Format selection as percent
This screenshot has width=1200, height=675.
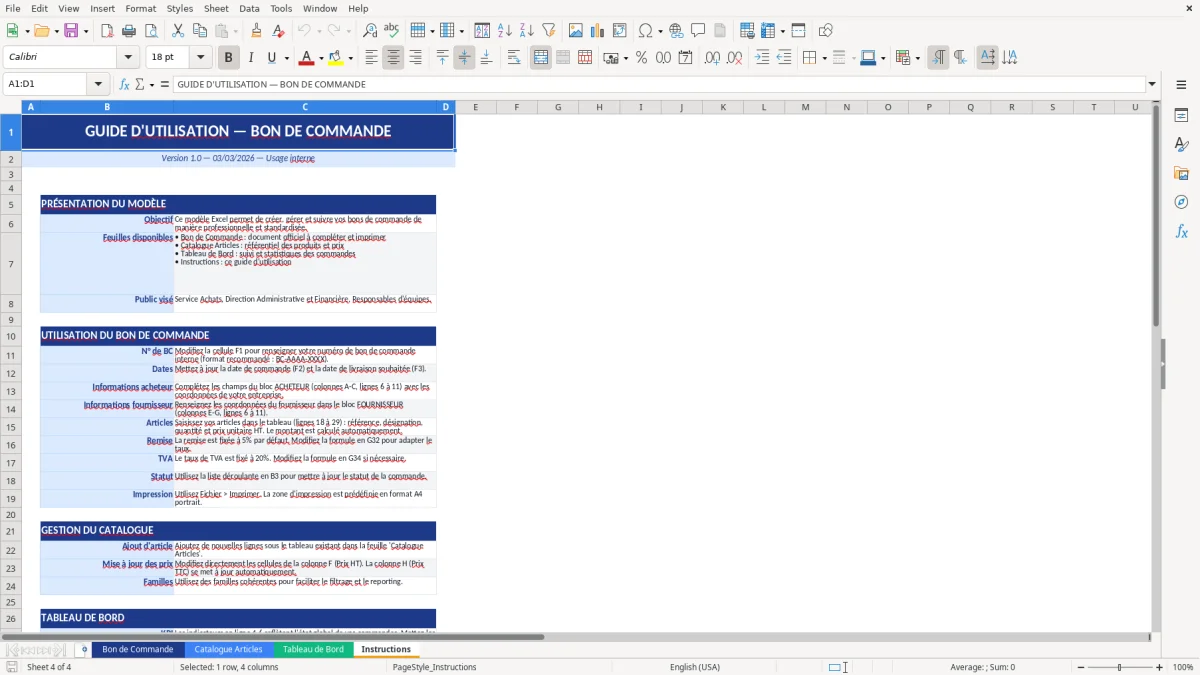[641, 57]
